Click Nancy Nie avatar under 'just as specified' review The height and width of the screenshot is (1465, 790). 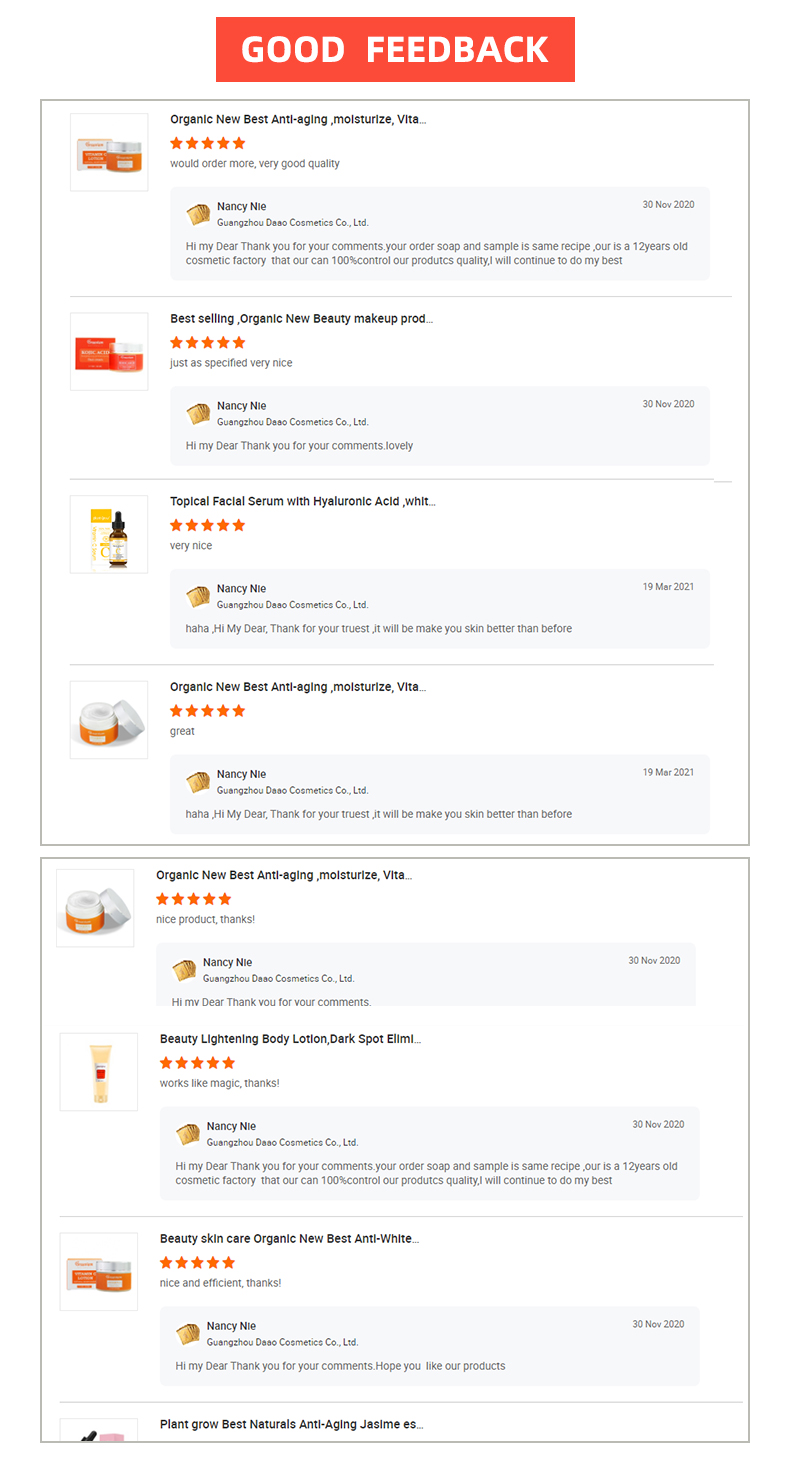click(198, 414)
